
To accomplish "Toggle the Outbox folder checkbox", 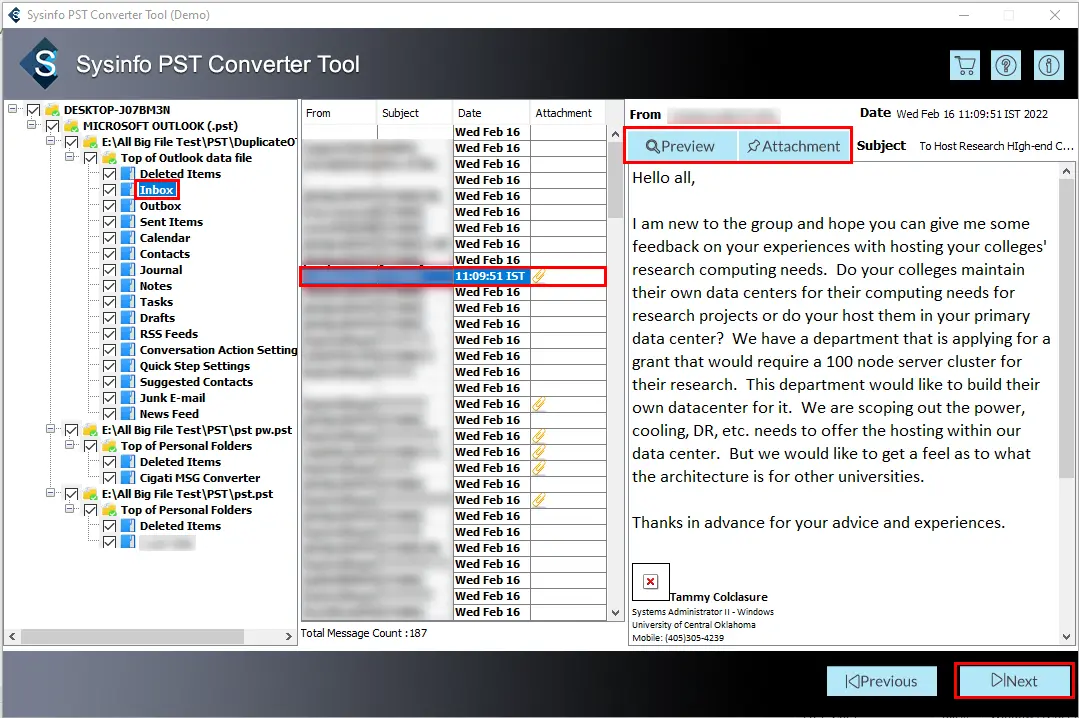I will click(x=109, y=206).
